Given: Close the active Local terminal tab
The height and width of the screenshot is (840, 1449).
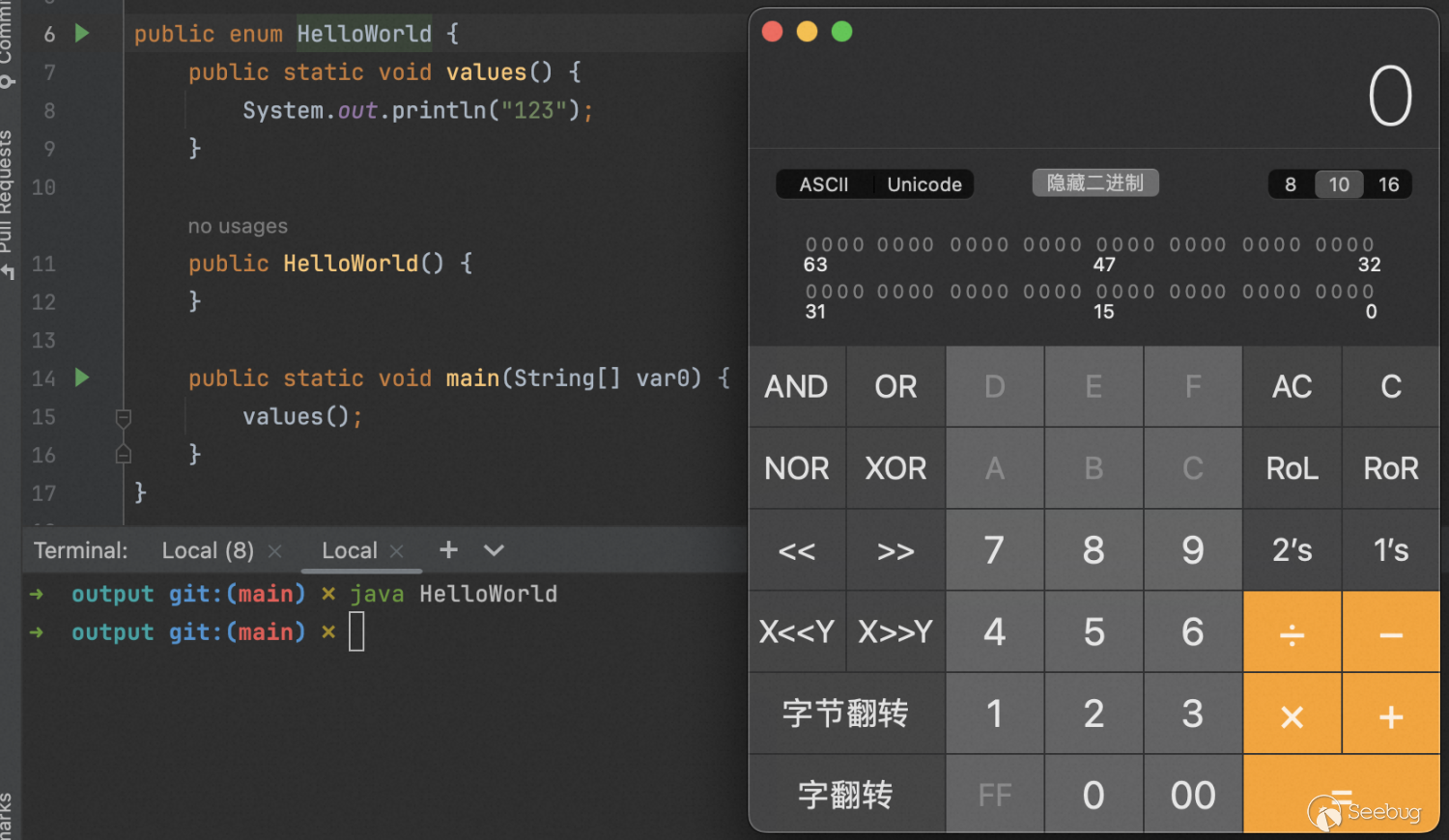Looking at the screenshot, I should click(396, 551).
